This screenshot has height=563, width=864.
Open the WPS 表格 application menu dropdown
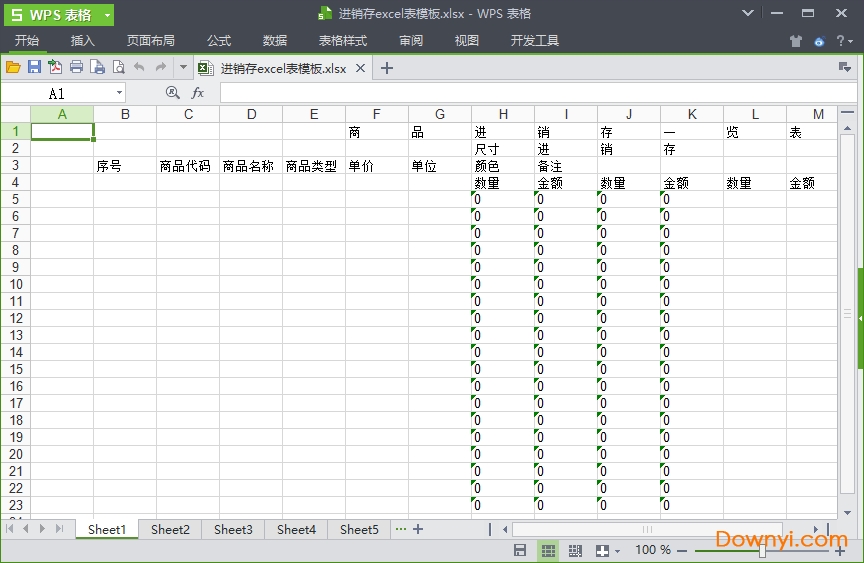(x=107, y=14)
